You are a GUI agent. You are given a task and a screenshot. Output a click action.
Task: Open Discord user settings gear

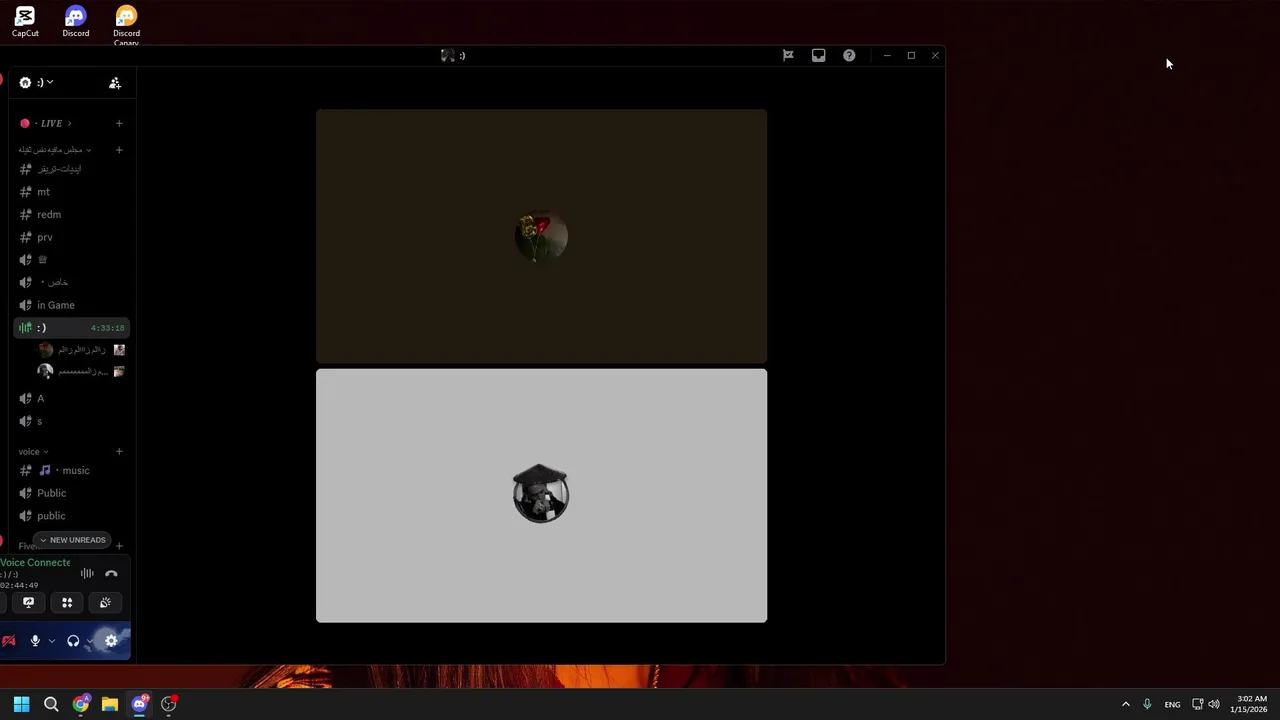[x=111, y=641]
